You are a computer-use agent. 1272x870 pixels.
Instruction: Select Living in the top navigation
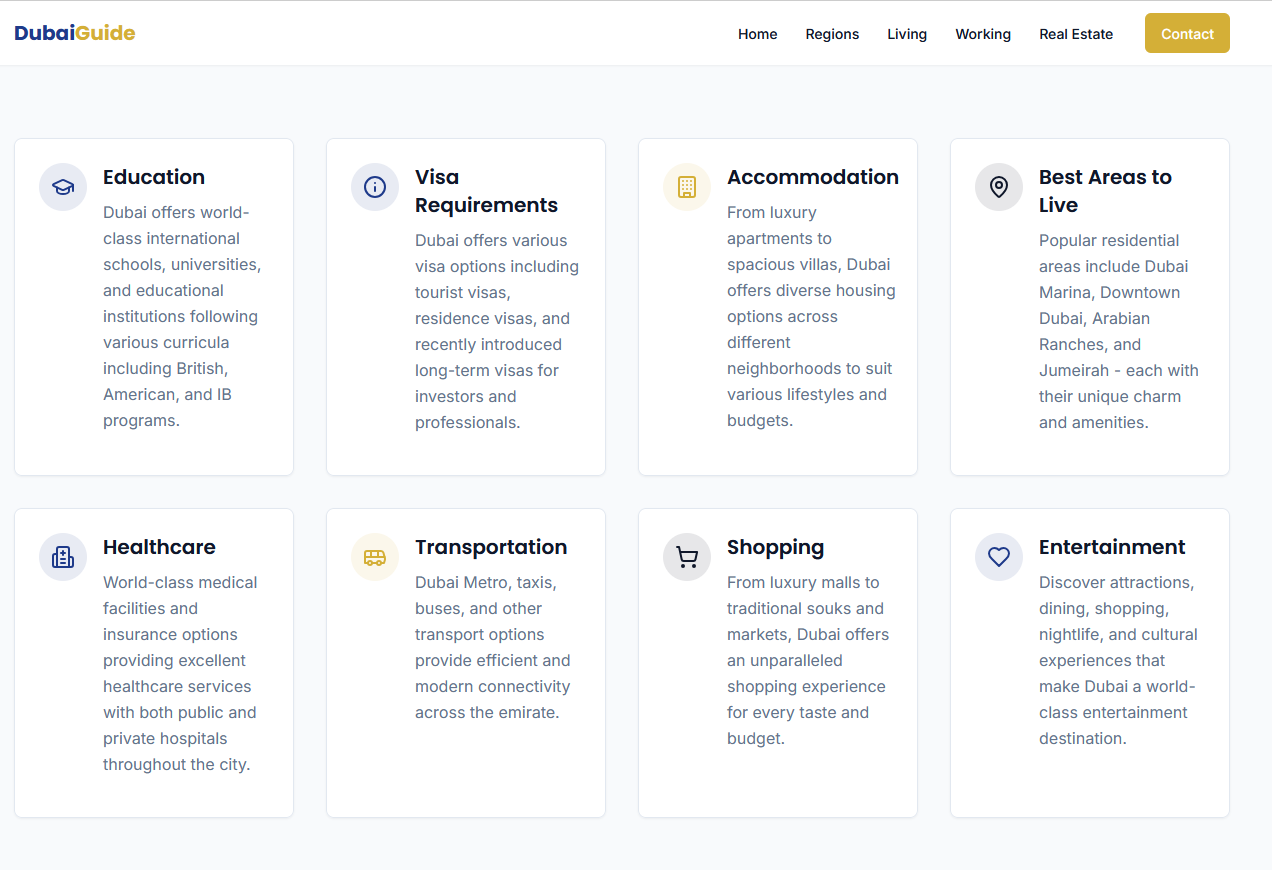click(x=907, y=34)
